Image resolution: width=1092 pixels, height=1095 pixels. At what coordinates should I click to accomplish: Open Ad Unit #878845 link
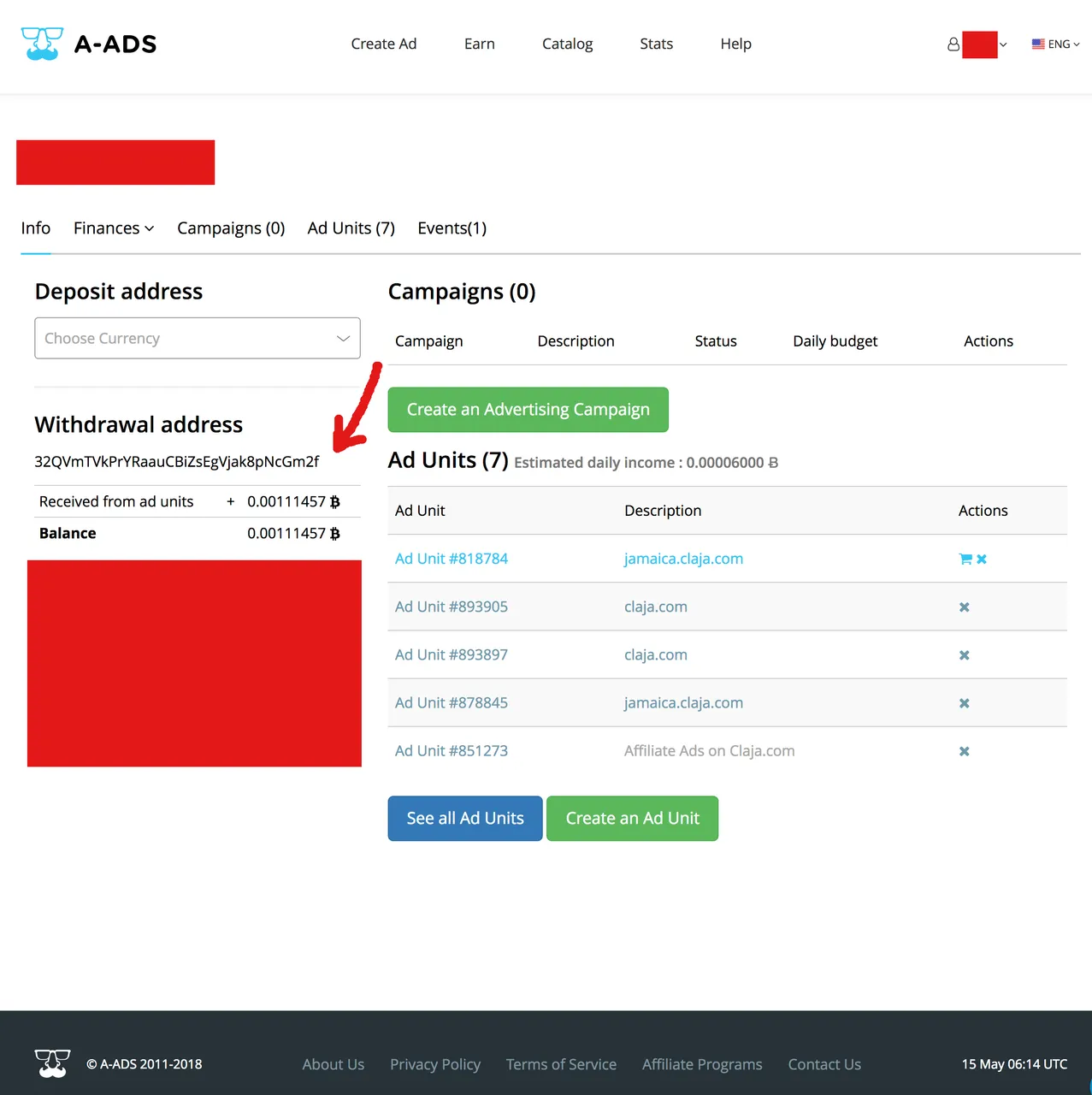pos(452,702)
